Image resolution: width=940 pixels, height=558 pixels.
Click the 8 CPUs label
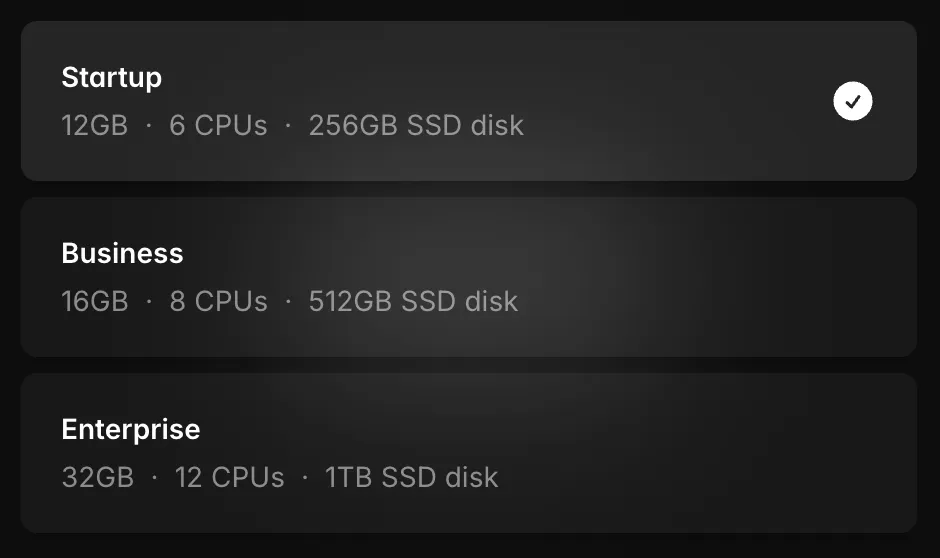tap(218, 302)
